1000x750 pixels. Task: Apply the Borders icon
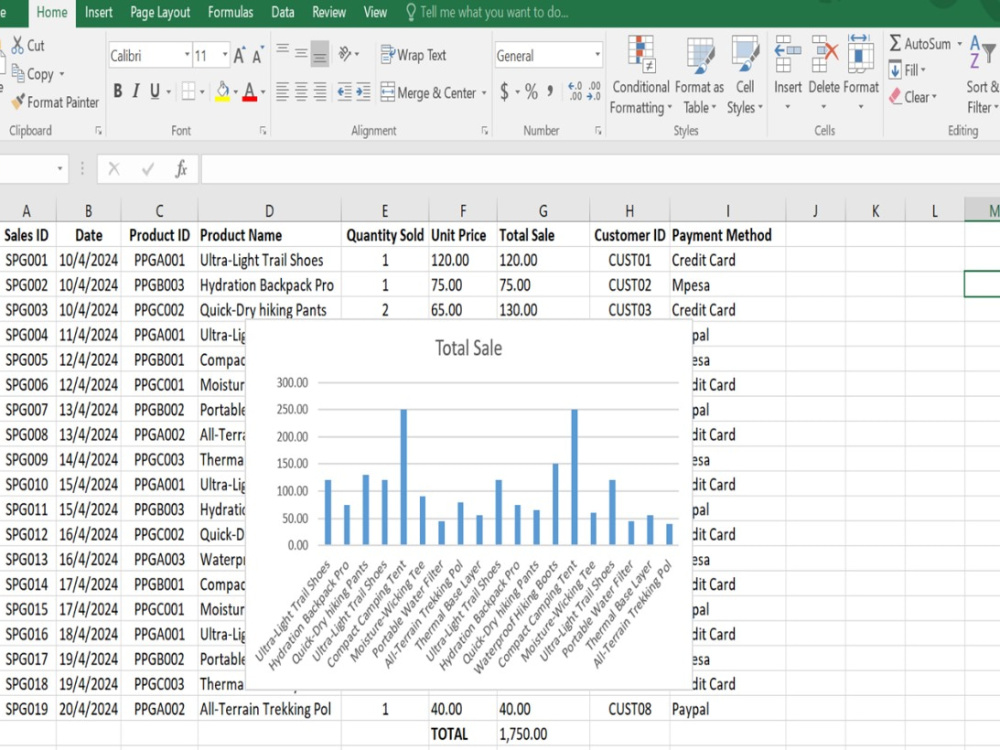click(188, 91)
